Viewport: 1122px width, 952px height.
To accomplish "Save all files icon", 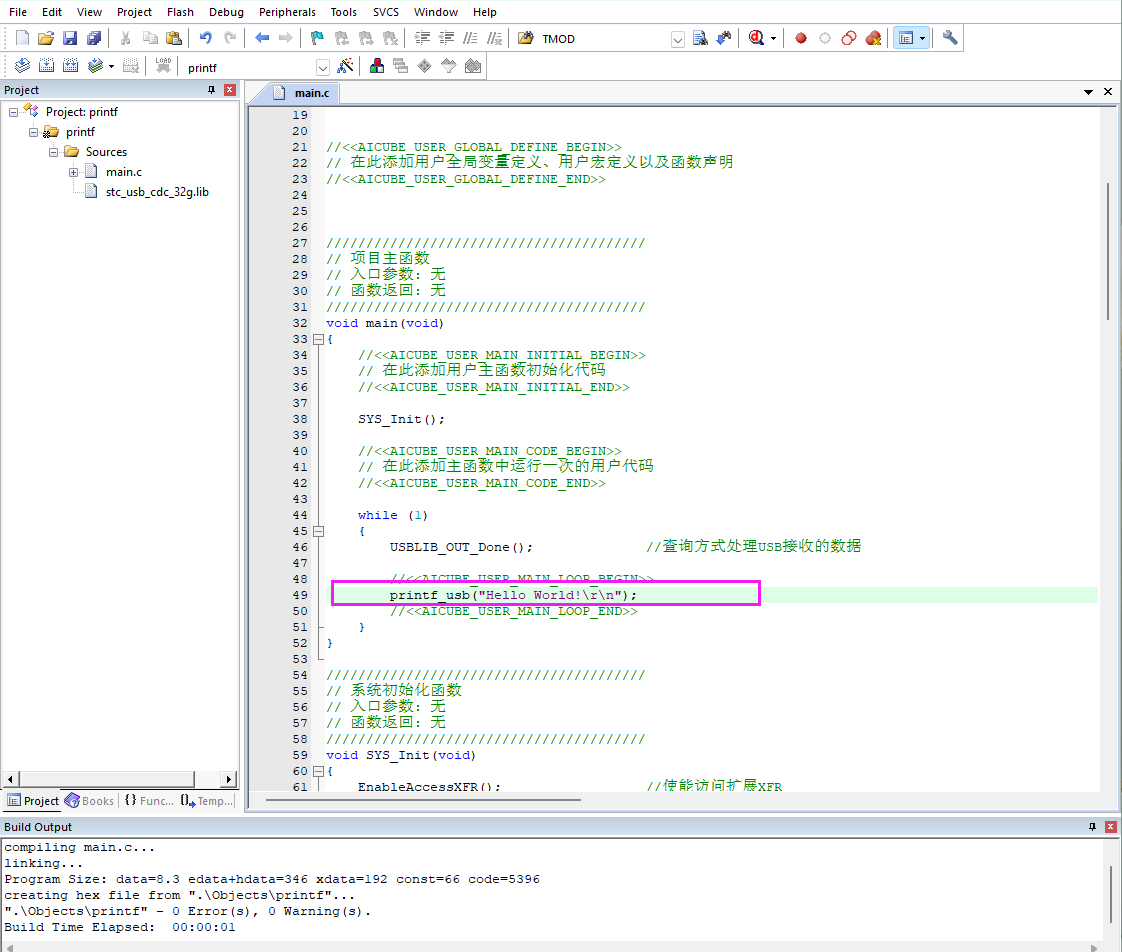I will [x=94, y=38].
